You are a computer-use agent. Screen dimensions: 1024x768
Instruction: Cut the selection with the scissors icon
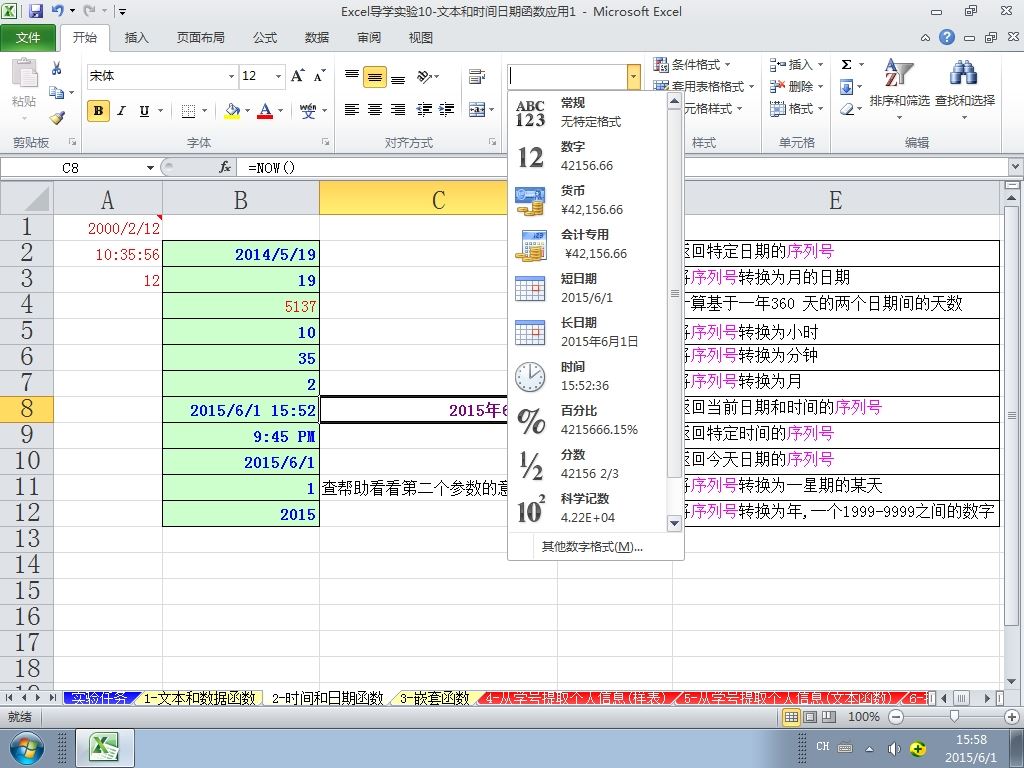coord(56,68)
